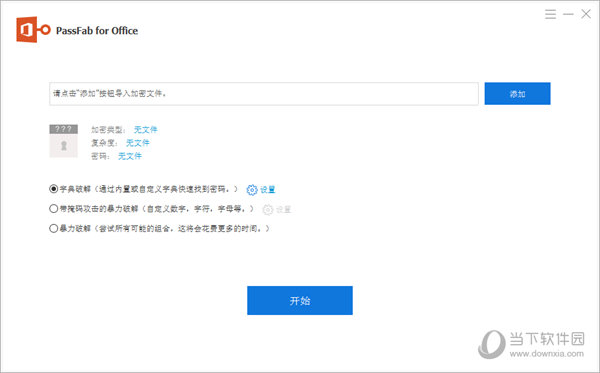This screenshot has width=600, height=373.
Task: Click the encrypted file path input field
Action: point(264,94)
